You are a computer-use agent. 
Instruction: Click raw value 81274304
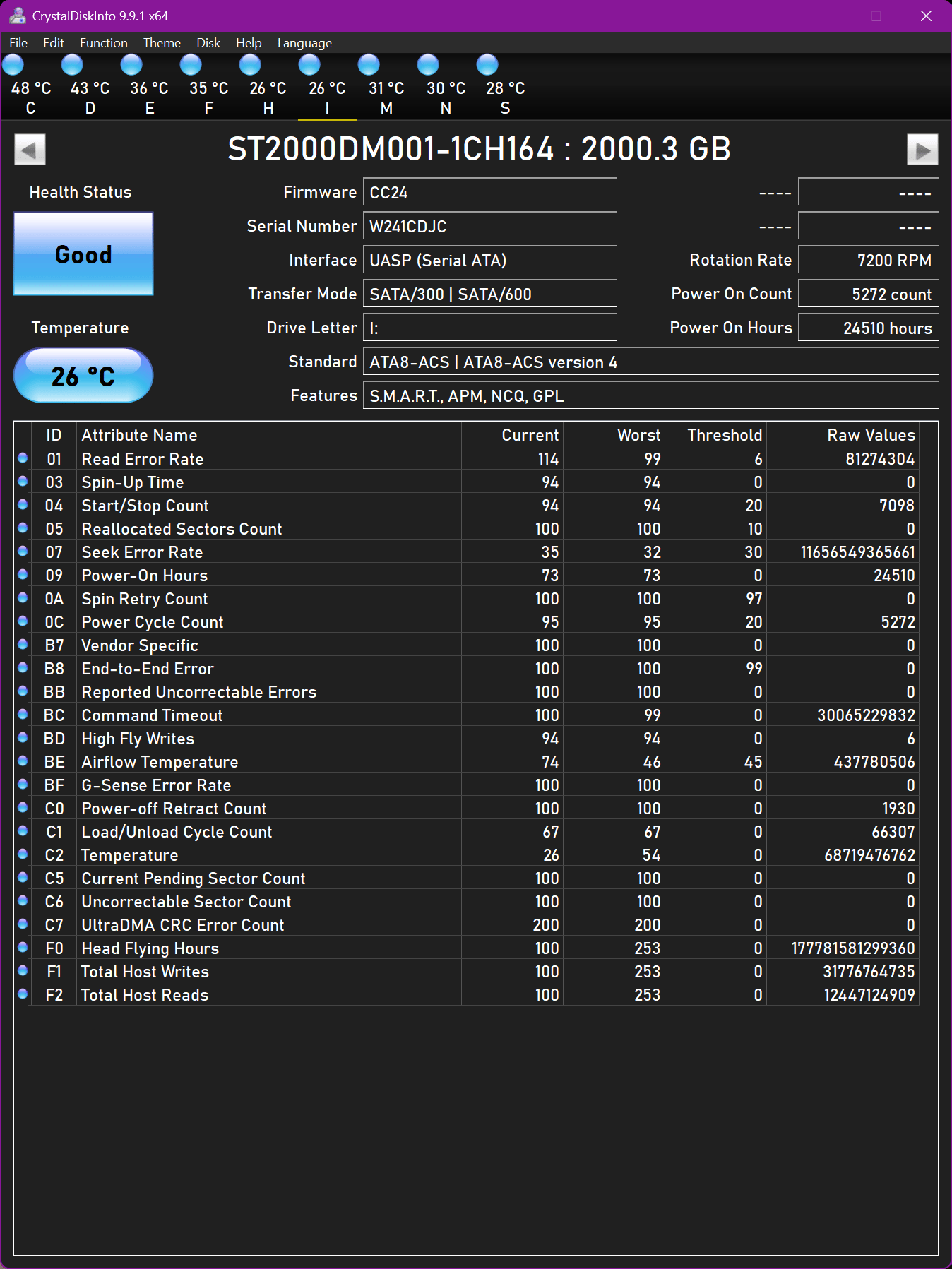pos(880,459)
